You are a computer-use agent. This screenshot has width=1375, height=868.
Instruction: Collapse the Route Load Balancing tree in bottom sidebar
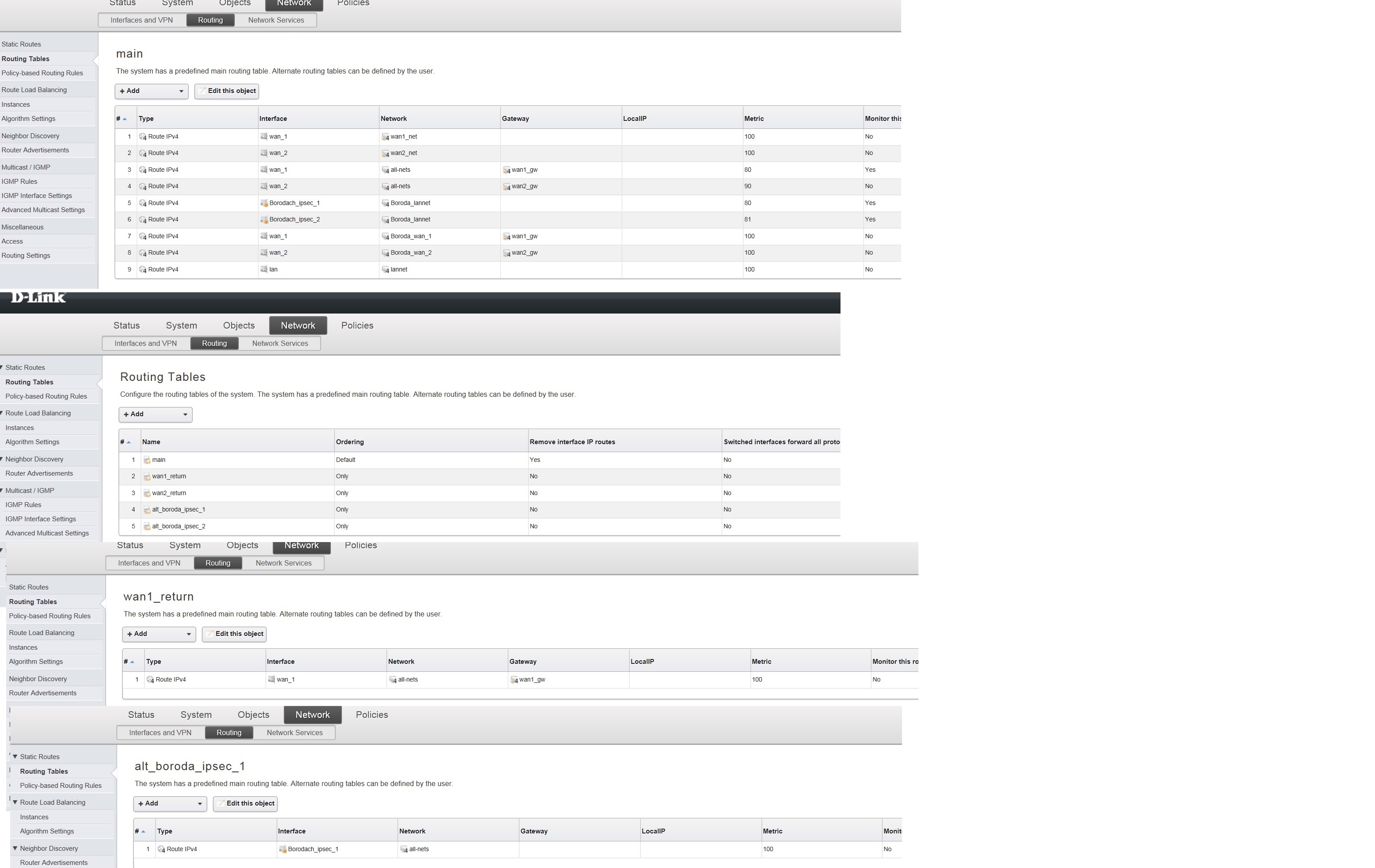point(15,802)
